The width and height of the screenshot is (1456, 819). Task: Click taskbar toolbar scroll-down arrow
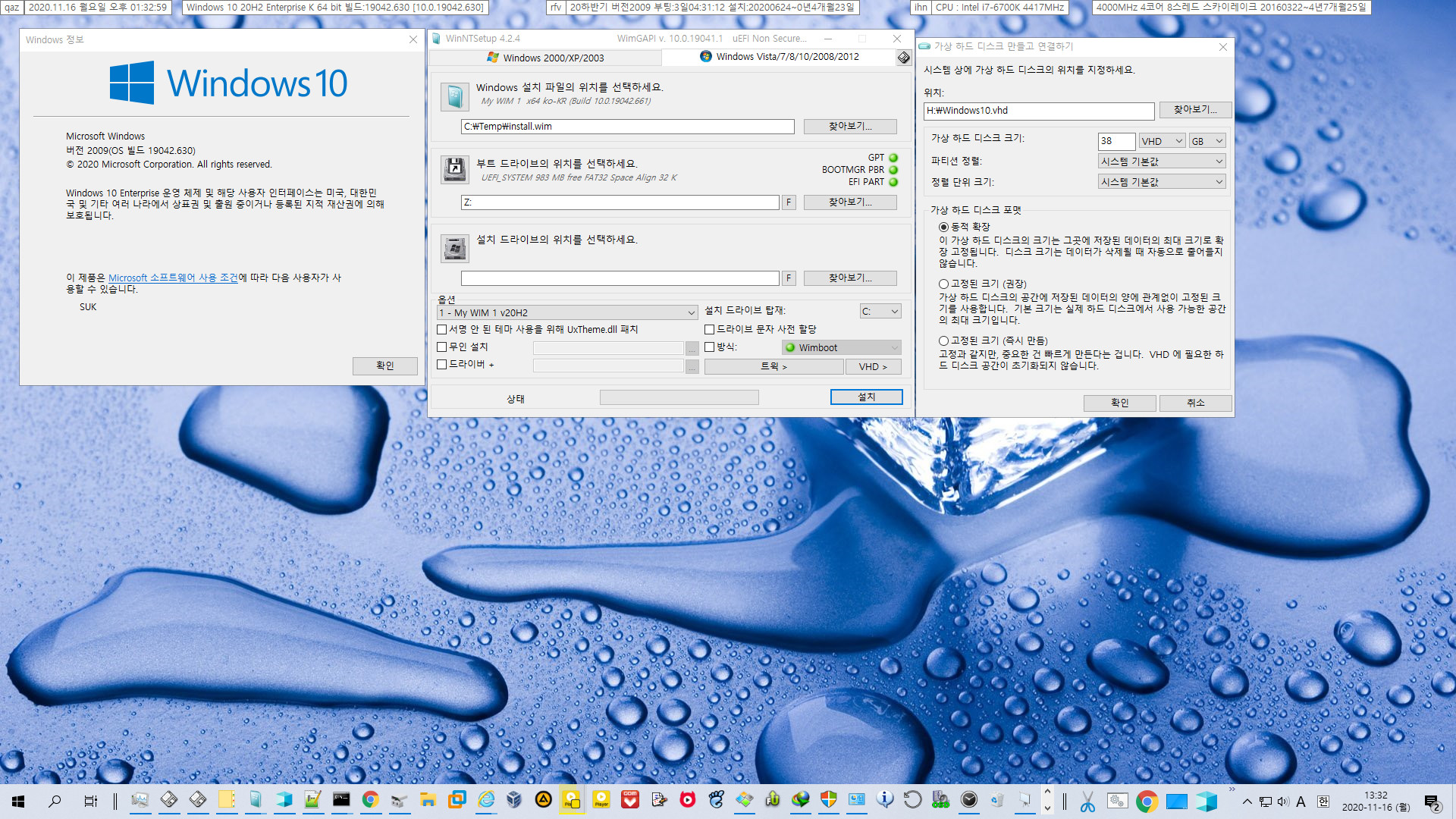coord(1047,808)
